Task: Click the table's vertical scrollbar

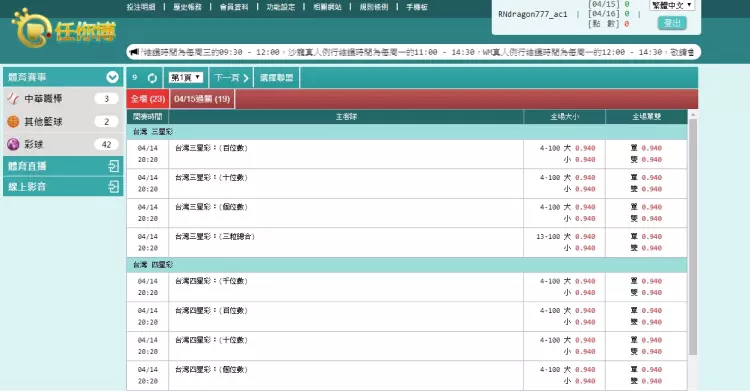Action: 693,237
